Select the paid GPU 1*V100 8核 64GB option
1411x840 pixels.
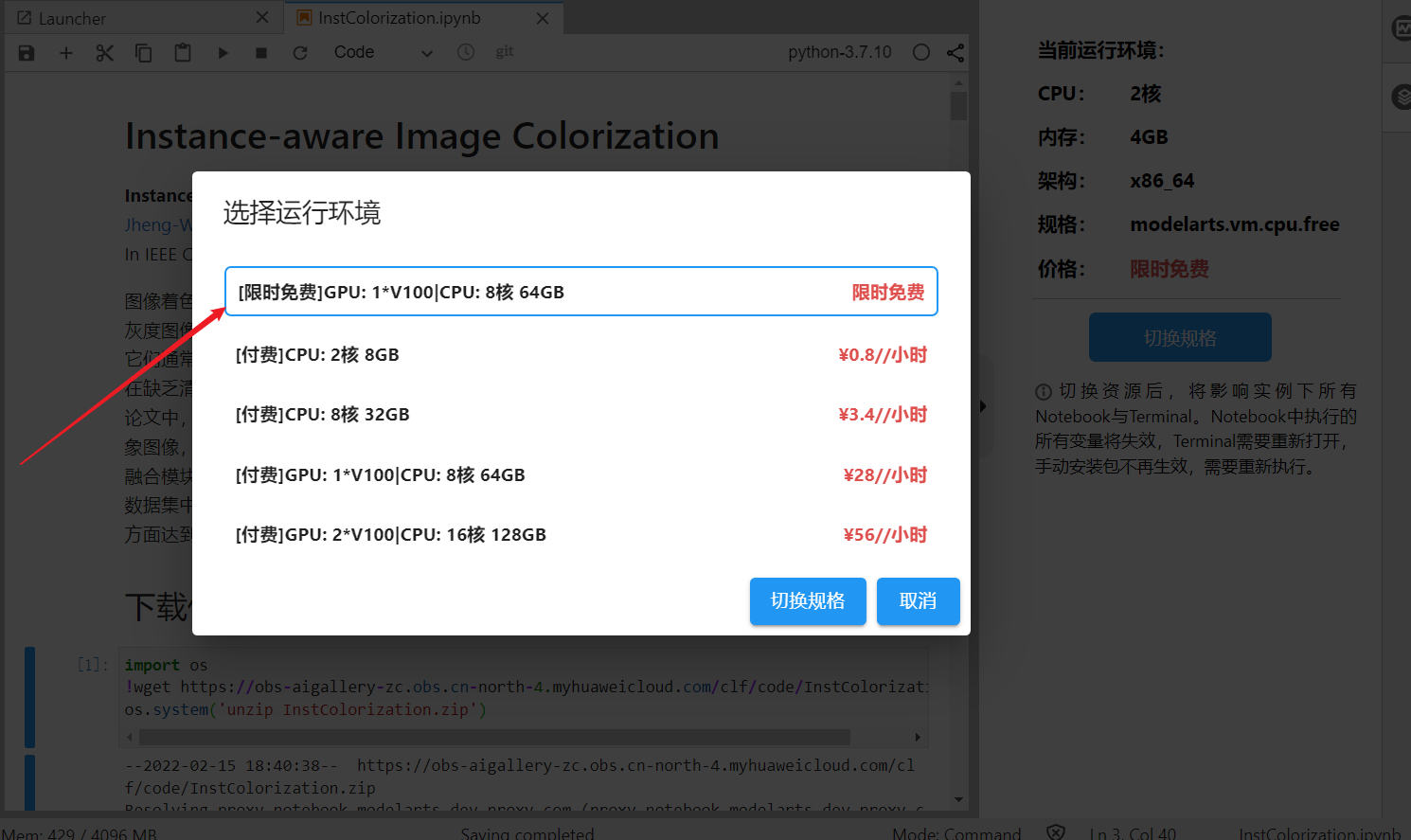(x=581, y=475)
